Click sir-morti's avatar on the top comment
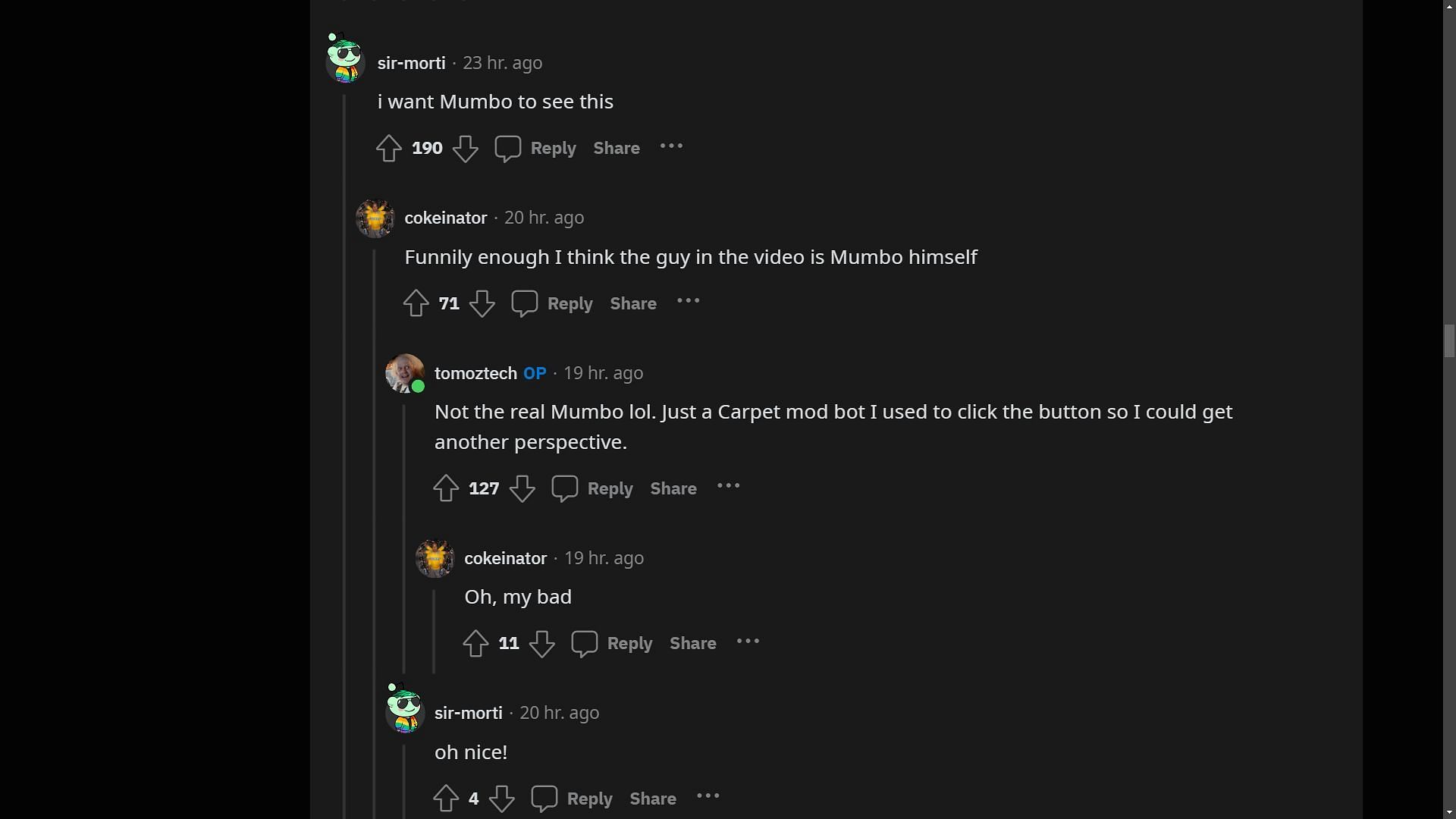 click(345, 58)
